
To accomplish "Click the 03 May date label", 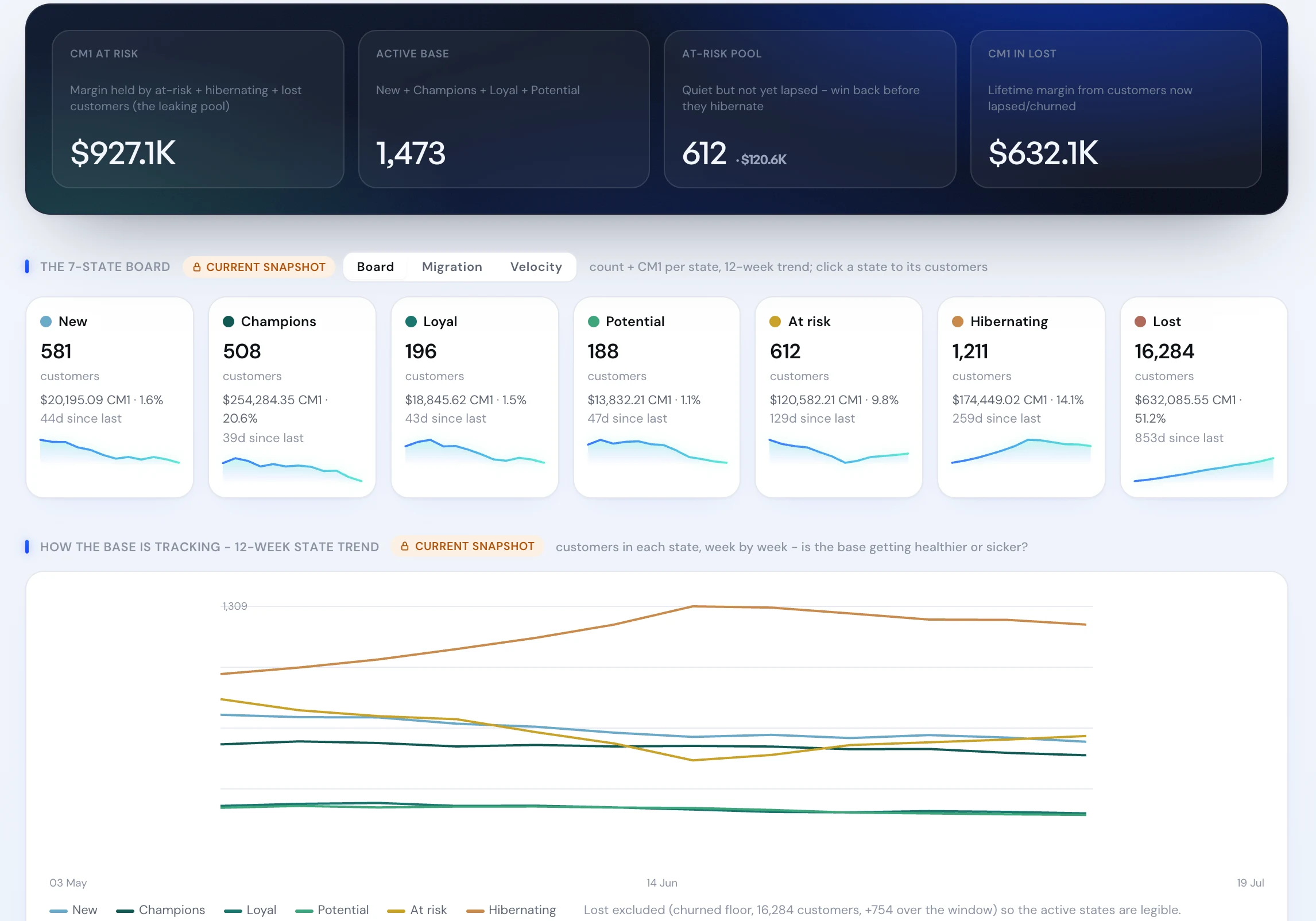I will point(68,883).
